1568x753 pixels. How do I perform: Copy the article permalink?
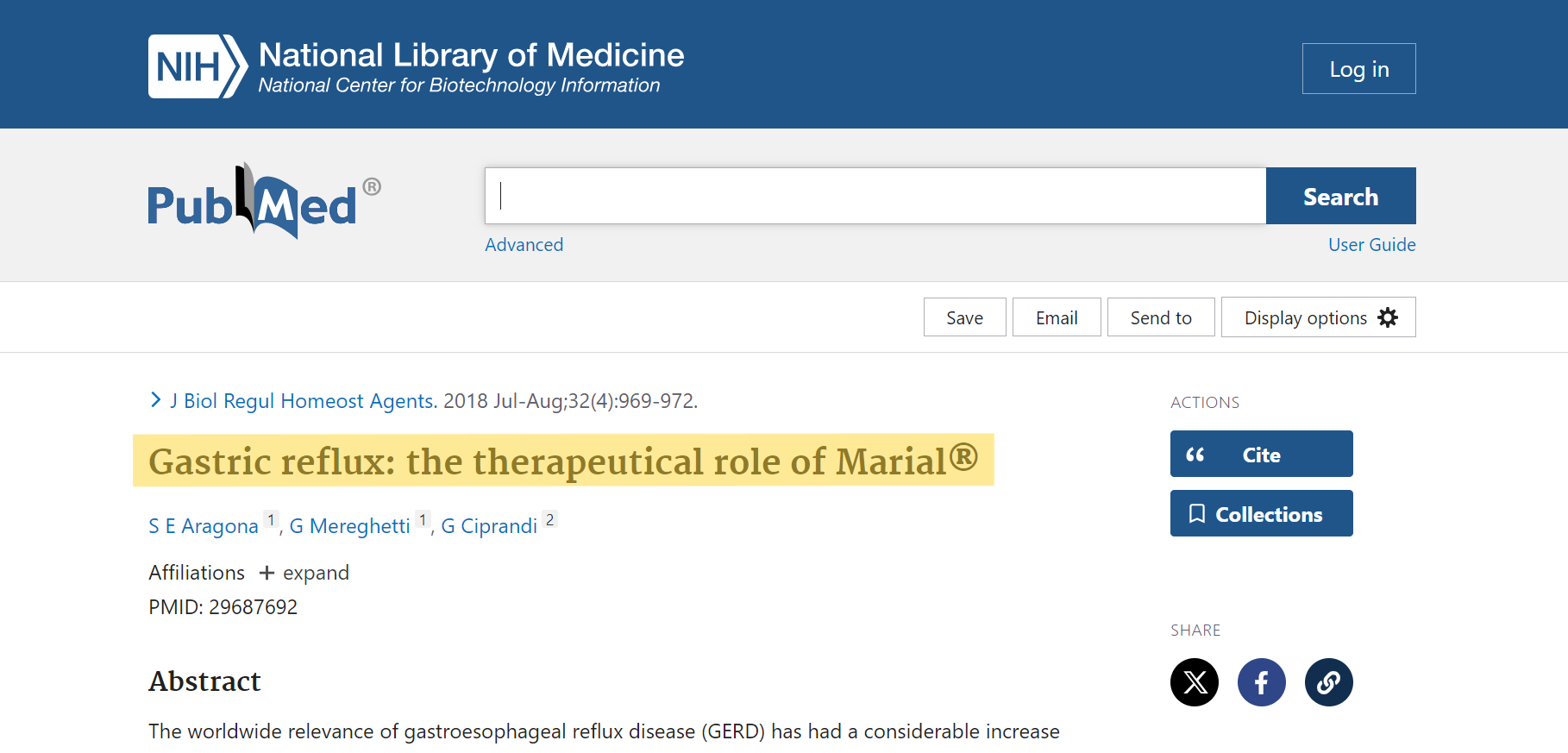click(x=1329, y=682)
